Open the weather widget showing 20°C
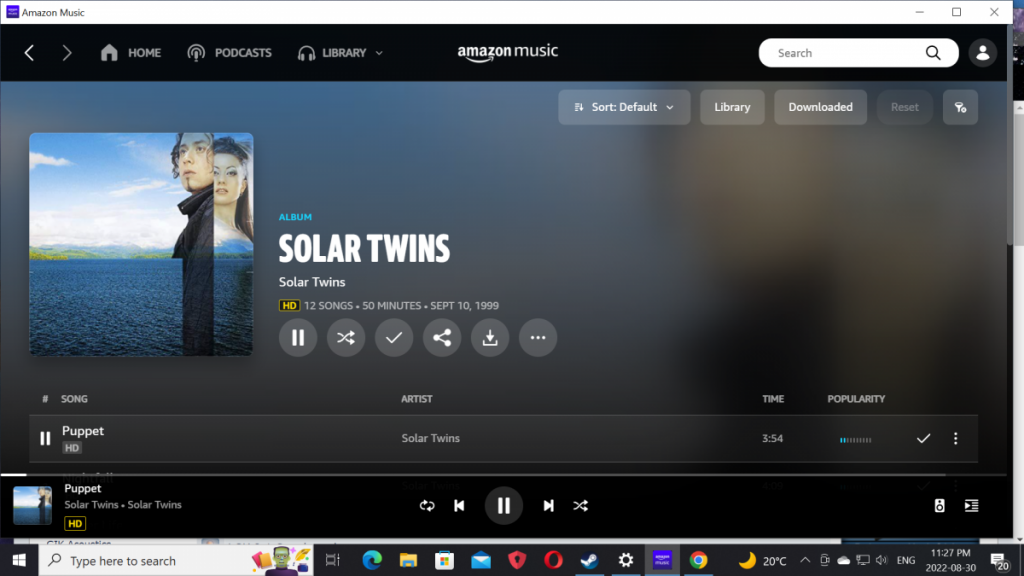Screen dimensions: 1024x576 pyautogui.click(x=761, y=560)
